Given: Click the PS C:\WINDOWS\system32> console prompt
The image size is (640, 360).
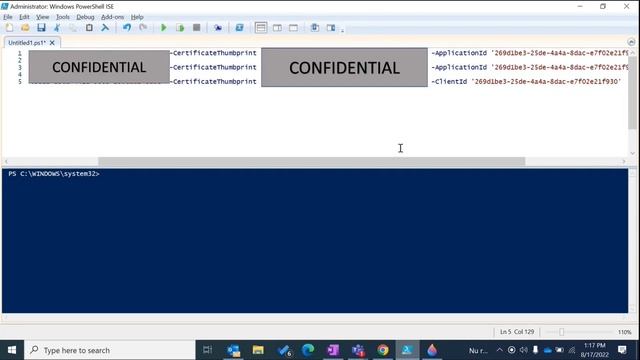Looking at the screenshot, I should (x=54, y=174).
